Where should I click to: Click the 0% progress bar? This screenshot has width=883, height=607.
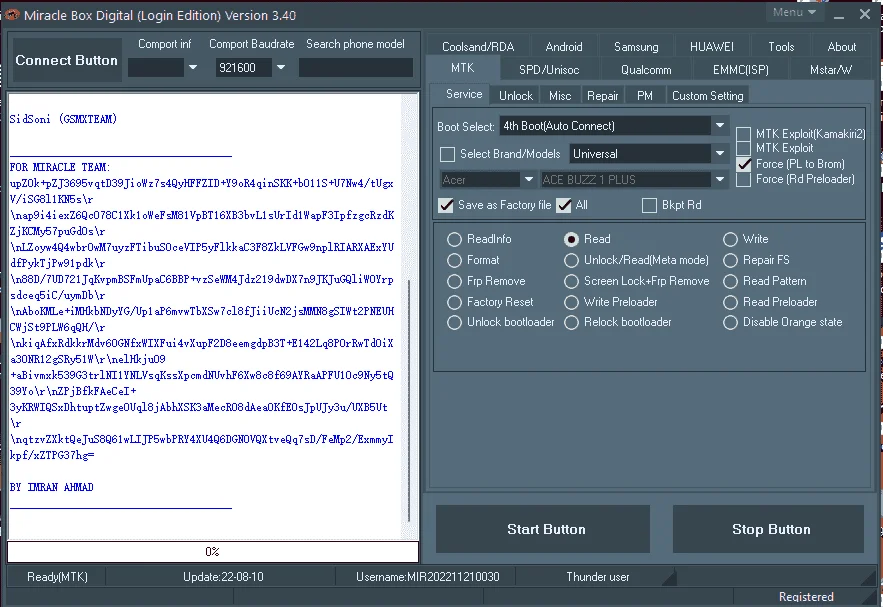pos(213,552)
